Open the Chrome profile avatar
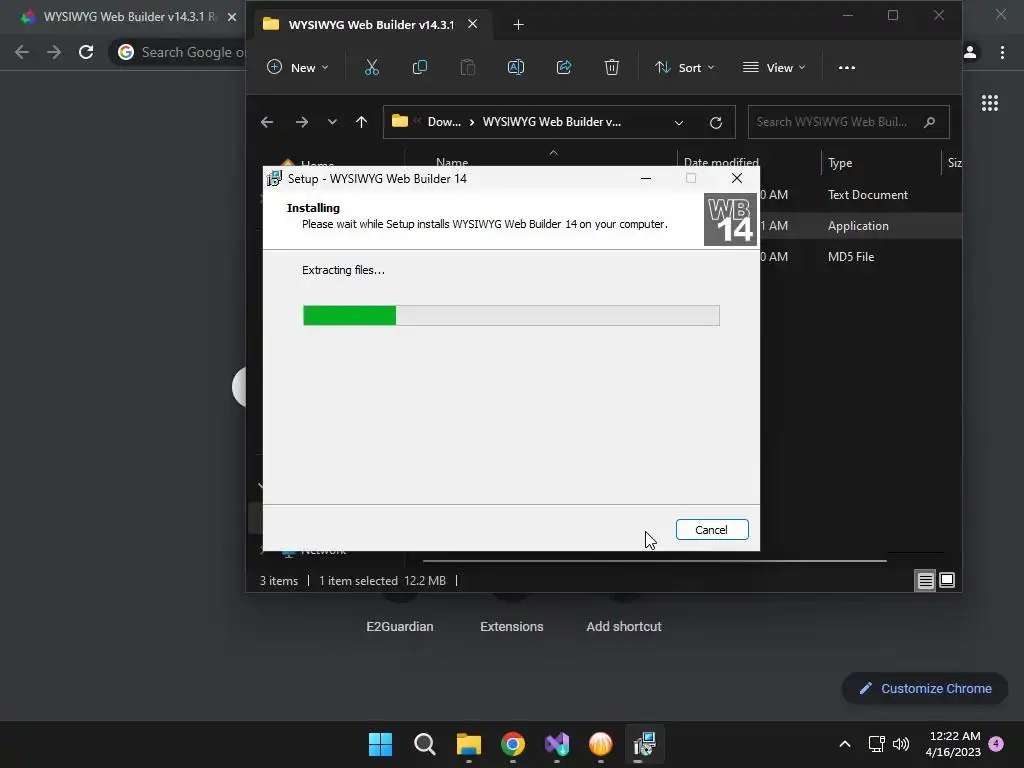 [970, 52]
